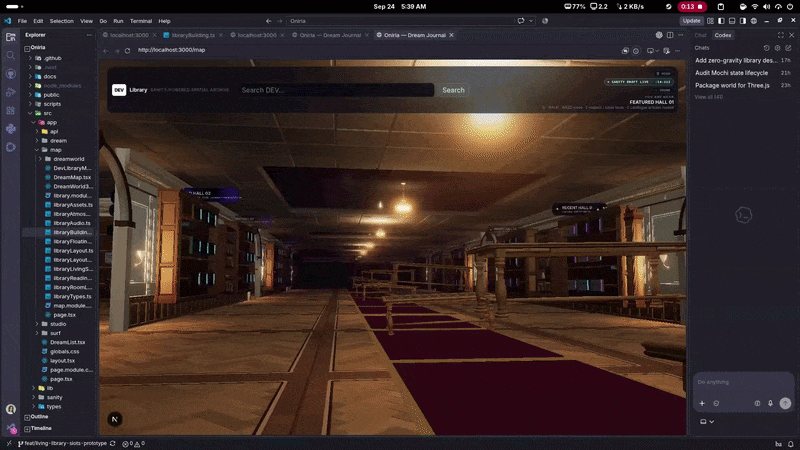Click the microphone icon in chat input
The height and width of the screenshot is (450, 800).
click(x=770, y=403)
